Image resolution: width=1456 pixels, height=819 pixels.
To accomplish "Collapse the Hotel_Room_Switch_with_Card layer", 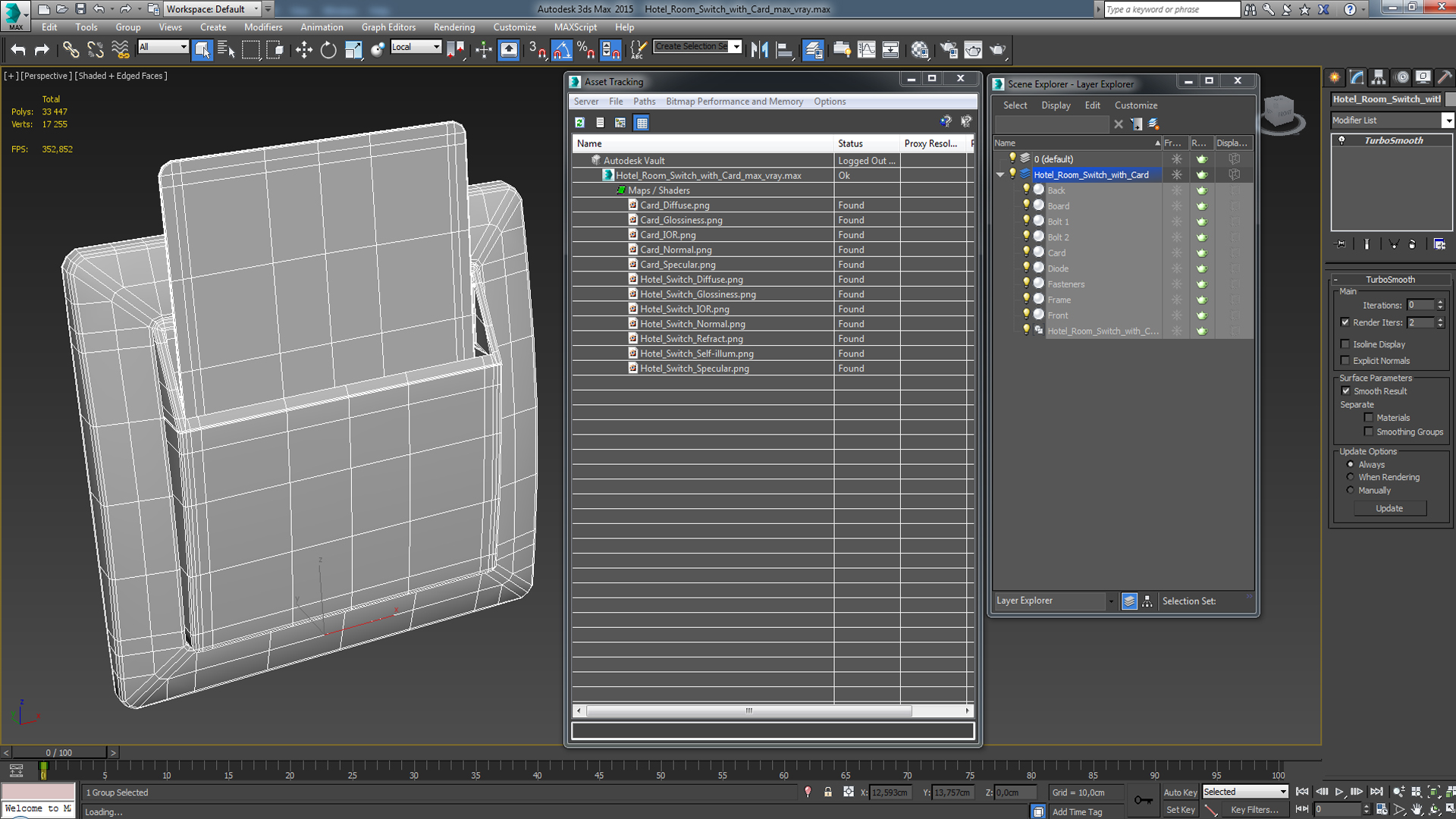I will (1000, 175).
